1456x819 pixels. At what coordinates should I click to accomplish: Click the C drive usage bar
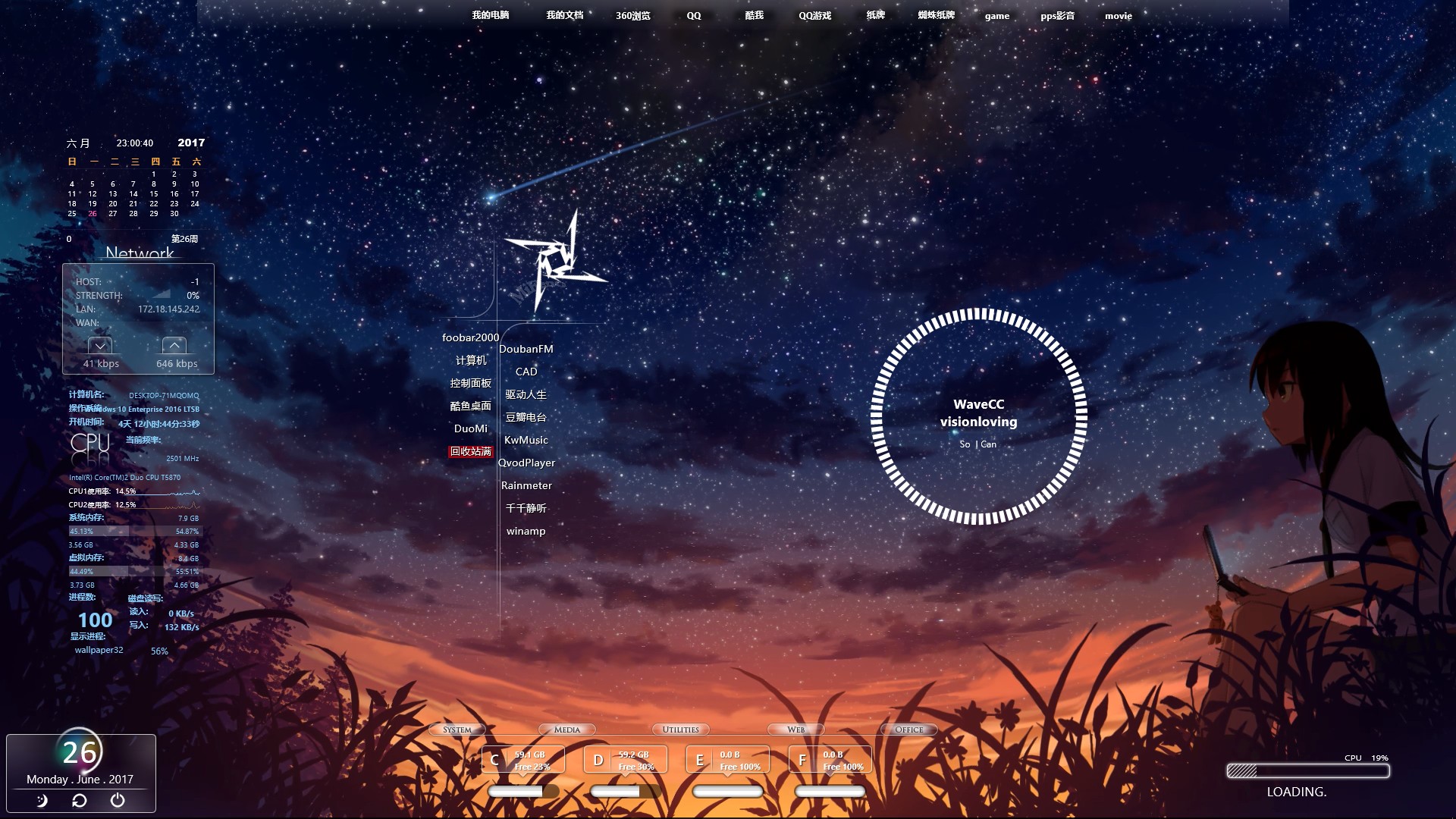click(523, 791)
